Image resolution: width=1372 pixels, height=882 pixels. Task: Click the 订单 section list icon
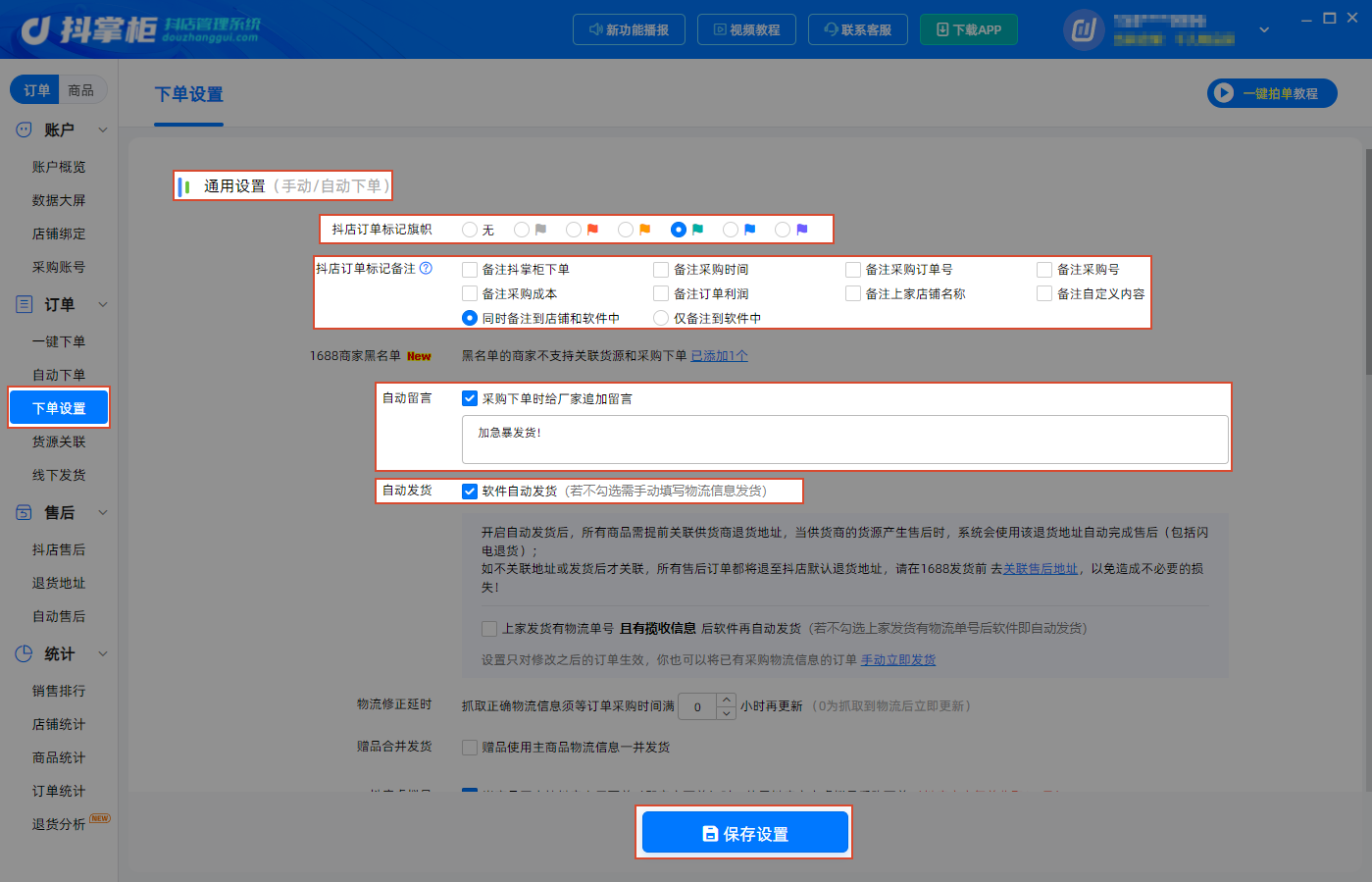pos(25,304)
